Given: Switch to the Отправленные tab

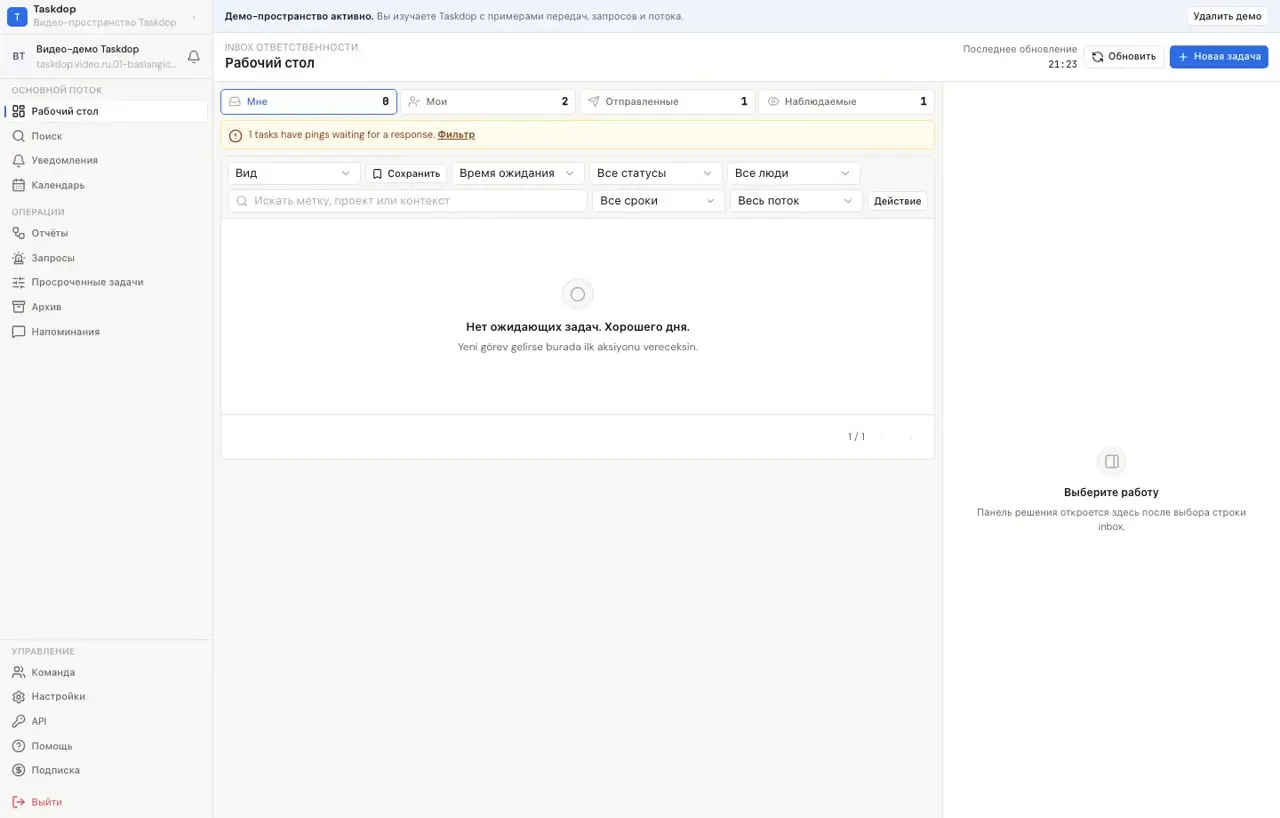Looking at the screenshot, I should 667,101.
